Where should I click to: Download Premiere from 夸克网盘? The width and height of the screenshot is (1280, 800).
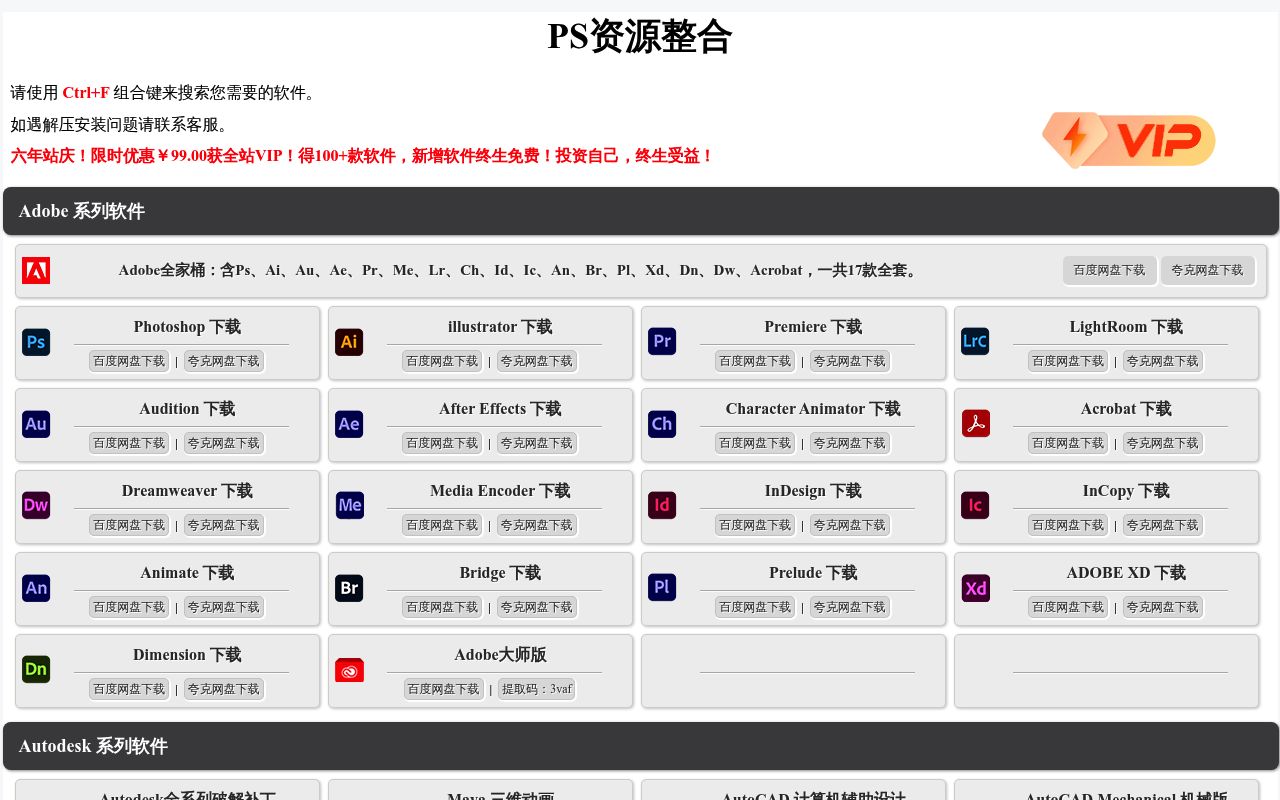[850, 361]
